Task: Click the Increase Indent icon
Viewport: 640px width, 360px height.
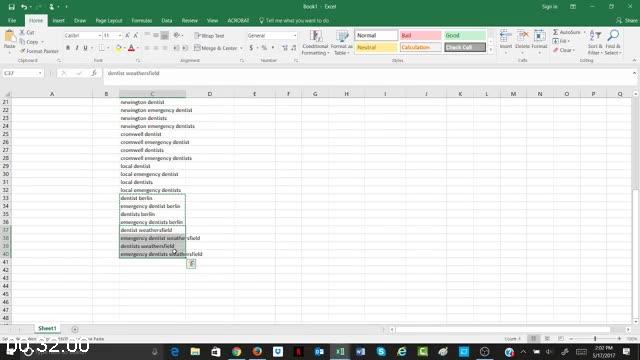Action: (185, 48)
